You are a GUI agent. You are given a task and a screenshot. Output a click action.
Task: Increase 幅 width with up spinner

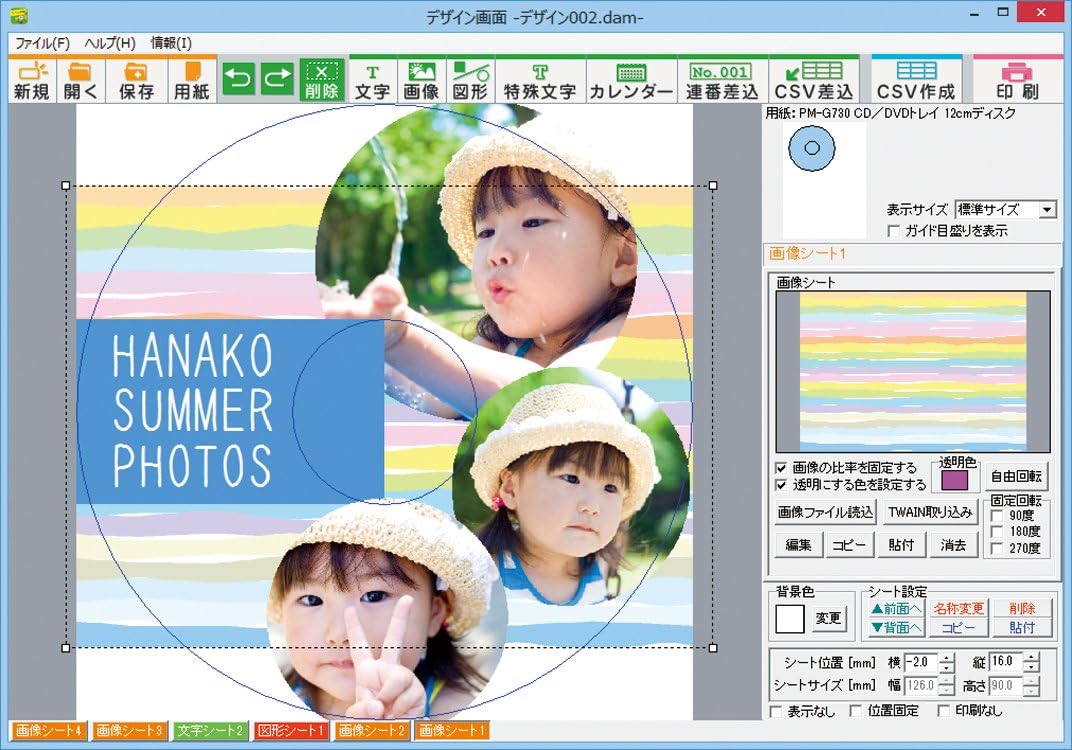(x=946, y=681)
